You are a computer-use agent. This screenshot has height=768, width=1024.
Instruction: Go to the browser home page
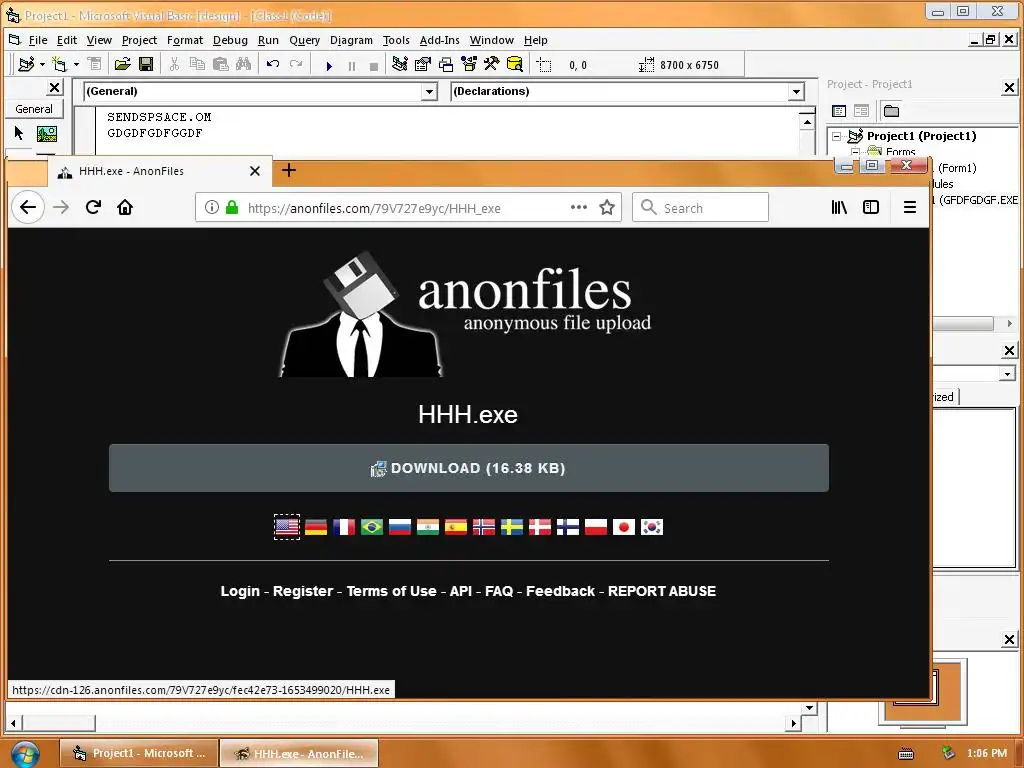125,207
